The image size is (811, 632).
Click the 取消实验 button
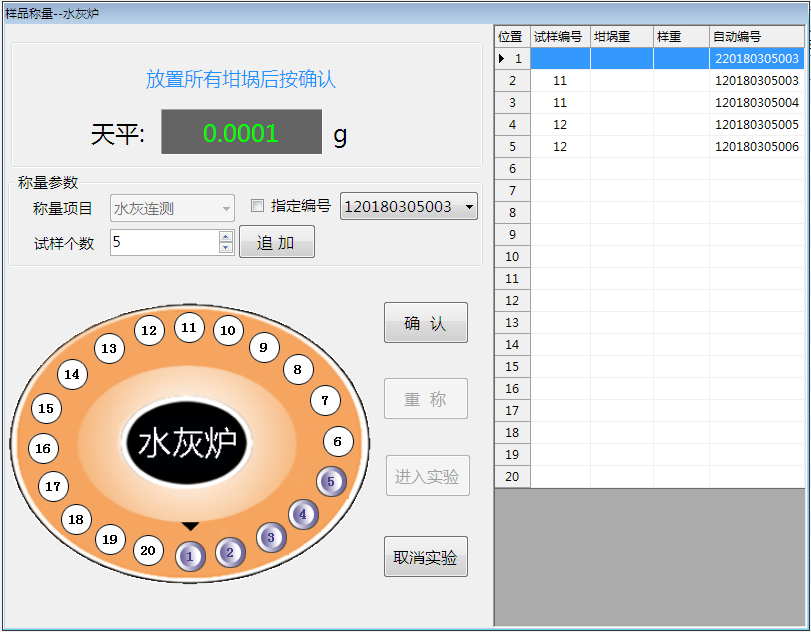[x=425, y=557]
